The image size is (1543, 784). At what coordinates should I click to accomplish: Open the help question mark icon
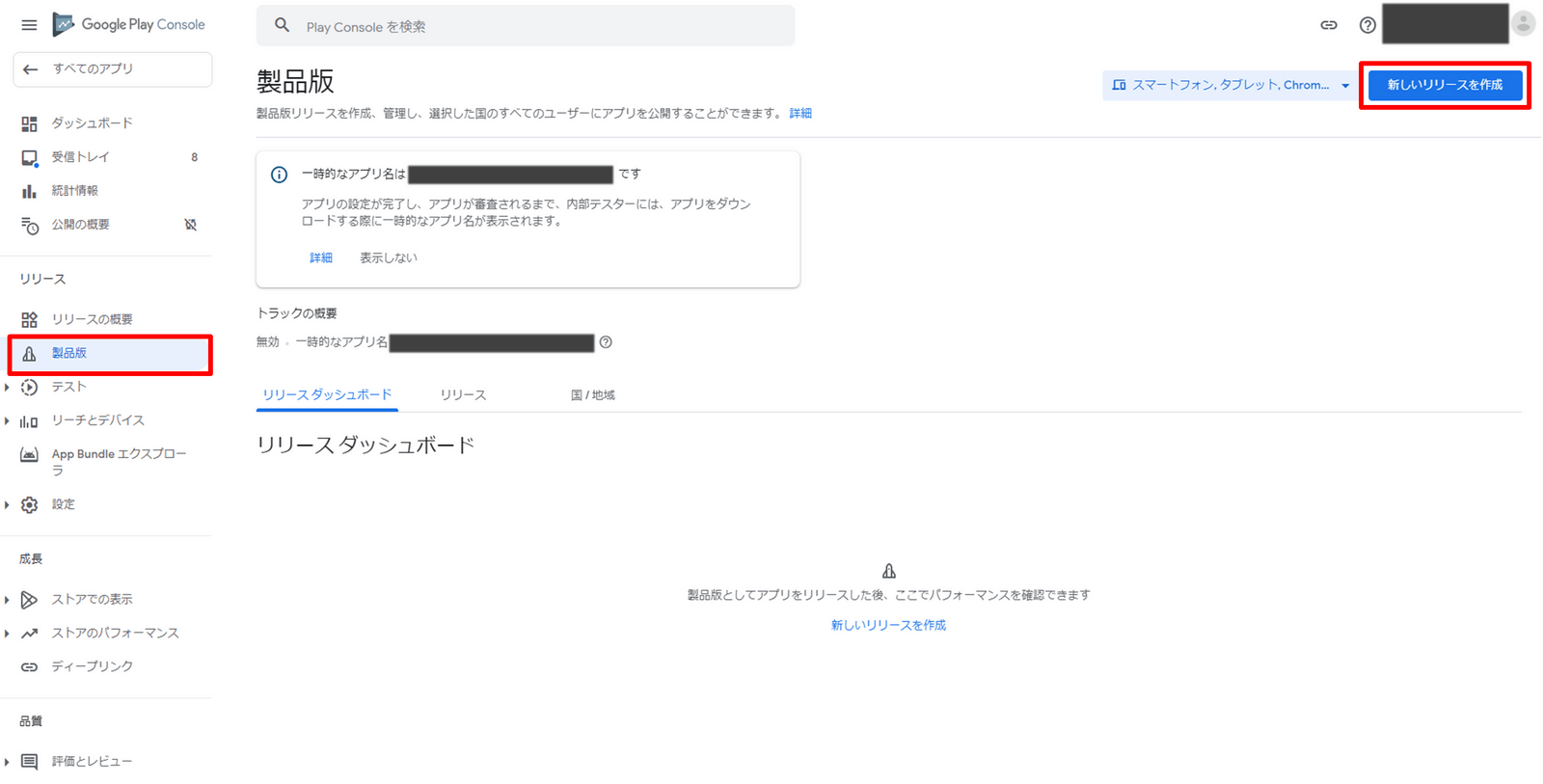pyautogui.click(x=1367, y=25)
